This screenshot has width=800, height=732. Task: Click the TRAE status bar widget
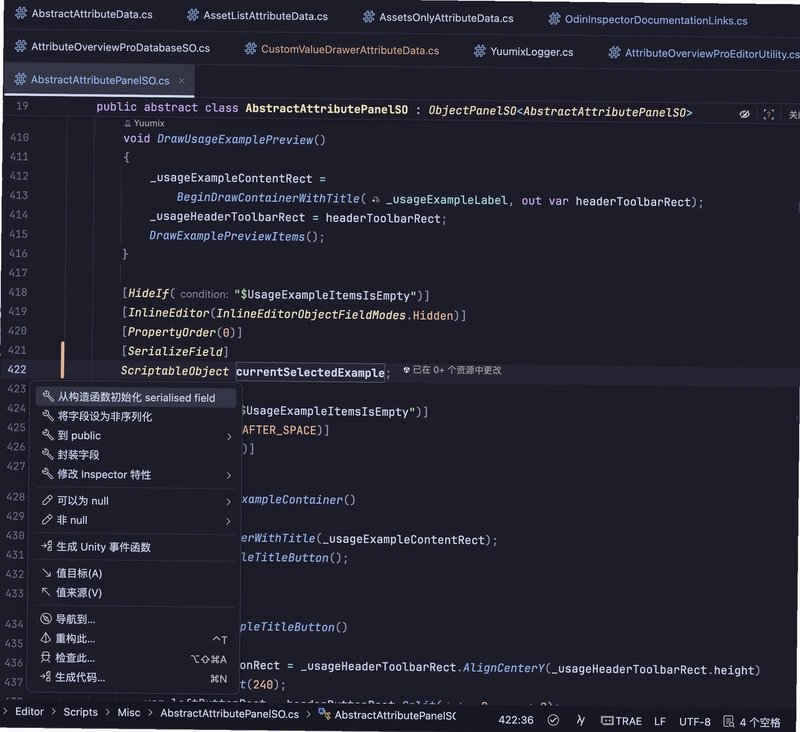click(621, 721)
